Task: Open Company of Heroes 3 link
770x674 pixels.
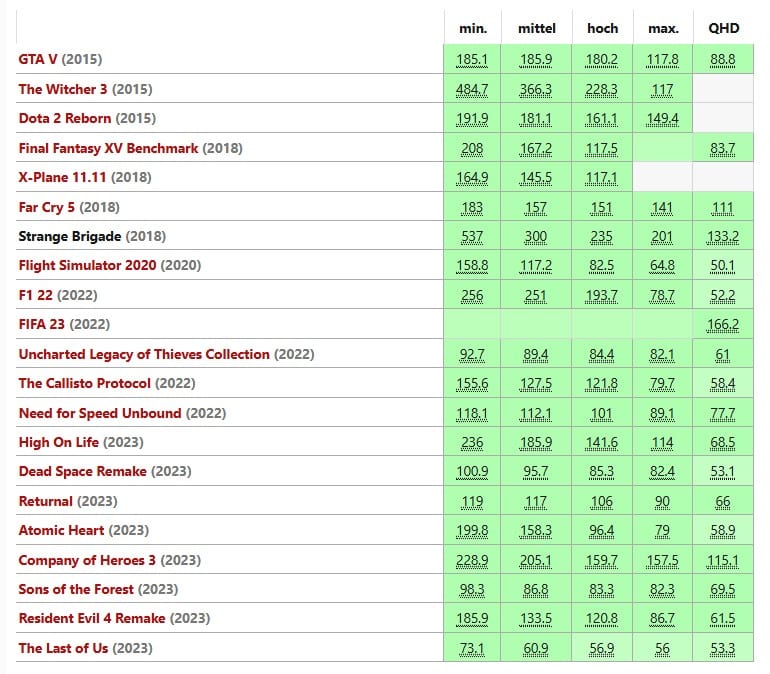Action: 87,560
